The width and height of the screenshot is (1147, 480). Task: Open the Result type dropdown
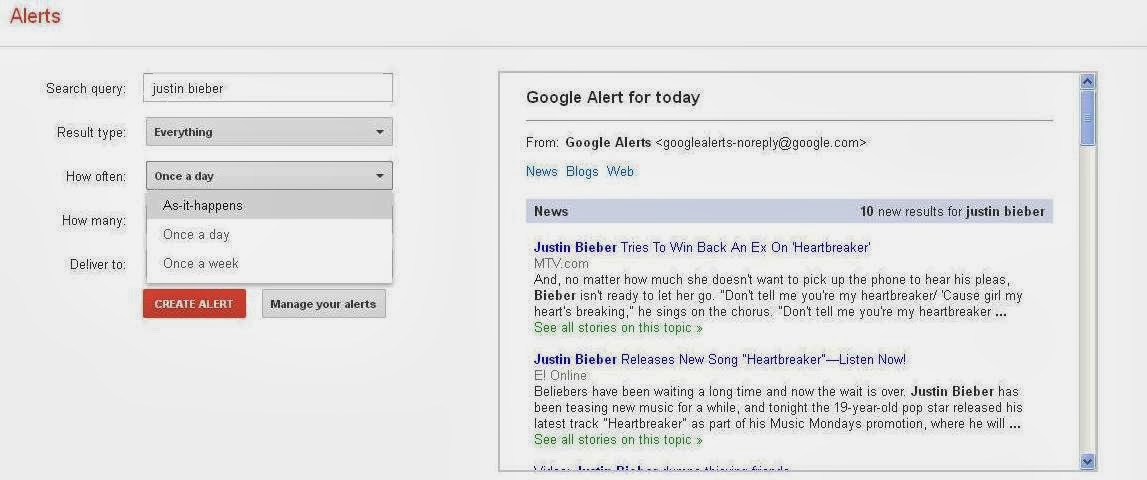click(x=269, y=132)
